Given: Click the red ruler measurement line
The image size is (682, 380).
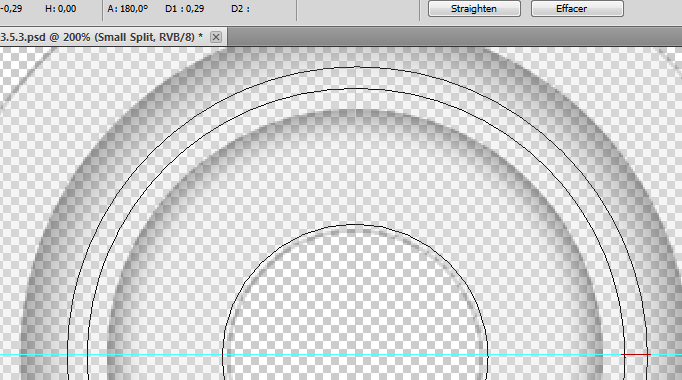Looking at the screenshot, I should [636, 355].
